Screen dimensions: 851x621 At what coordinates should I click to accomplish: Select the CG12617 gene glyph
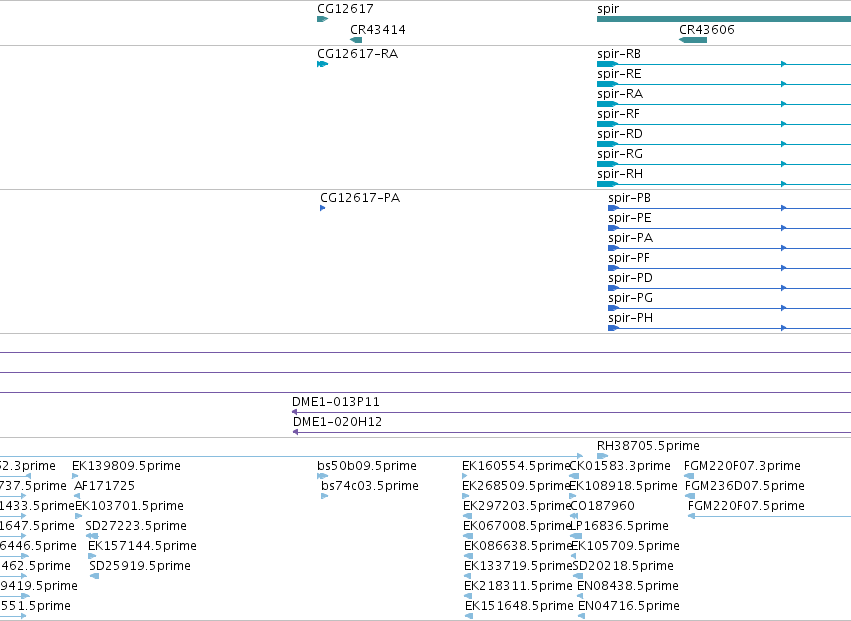pyautogui.click(x=322, y=19)
